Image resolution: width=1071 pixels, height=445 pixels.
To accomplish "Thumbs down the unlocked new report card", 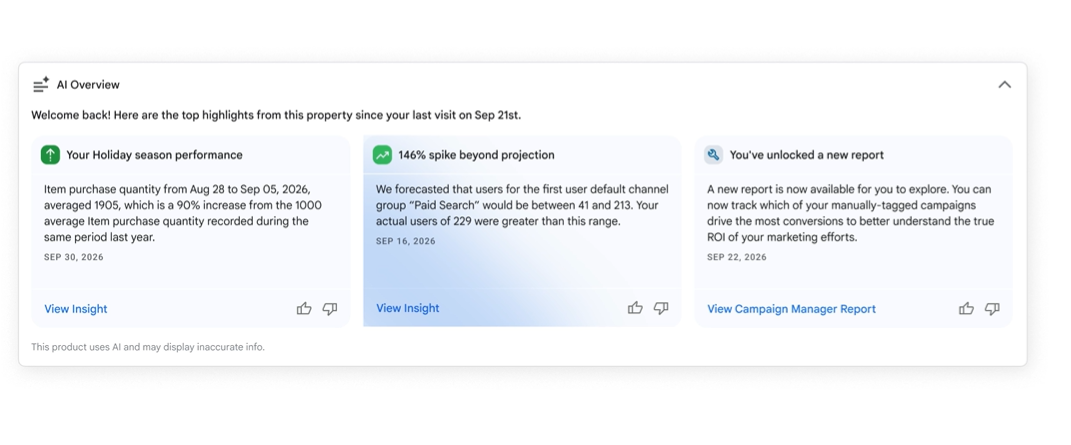I will coord(992,309).
